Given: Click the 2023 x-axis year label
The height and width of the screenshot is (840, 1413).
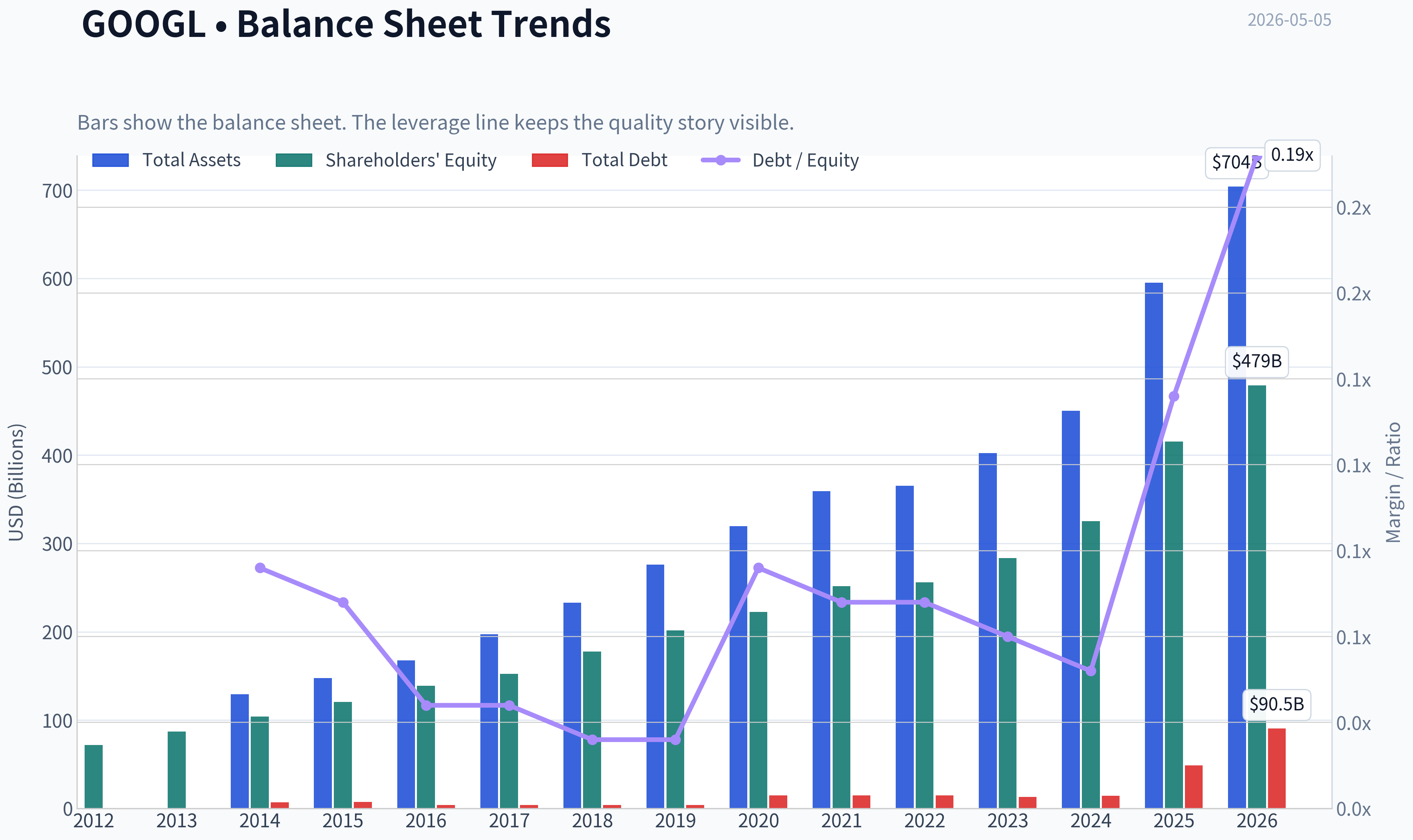Looking at the screenshot, I should coord(1008,821).
